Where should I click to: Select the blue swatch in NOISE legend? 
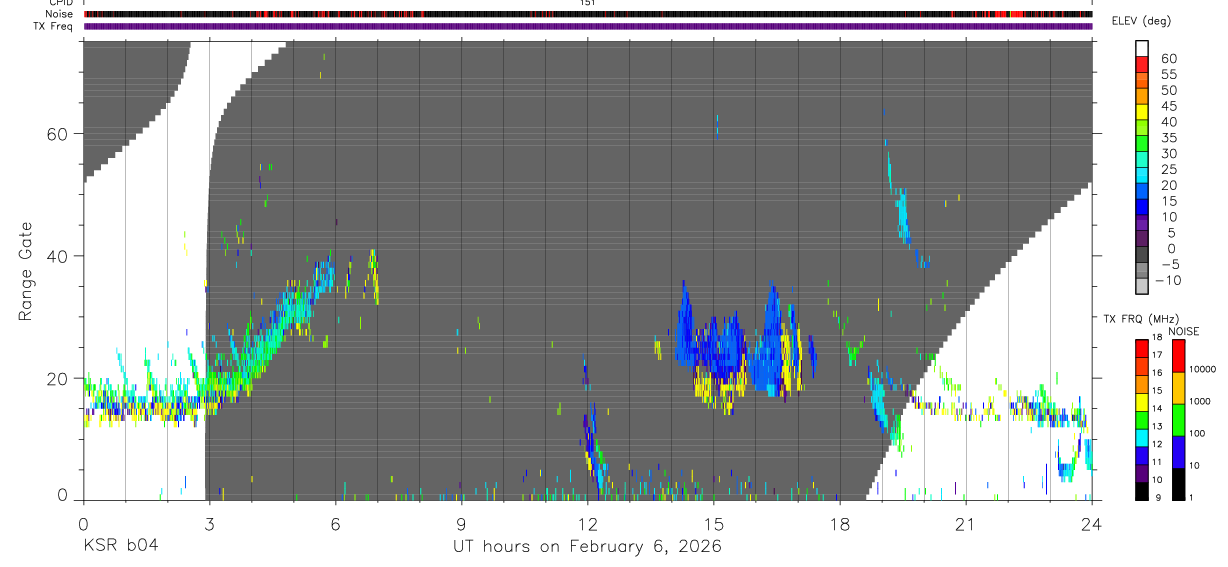pos(1178,451)
